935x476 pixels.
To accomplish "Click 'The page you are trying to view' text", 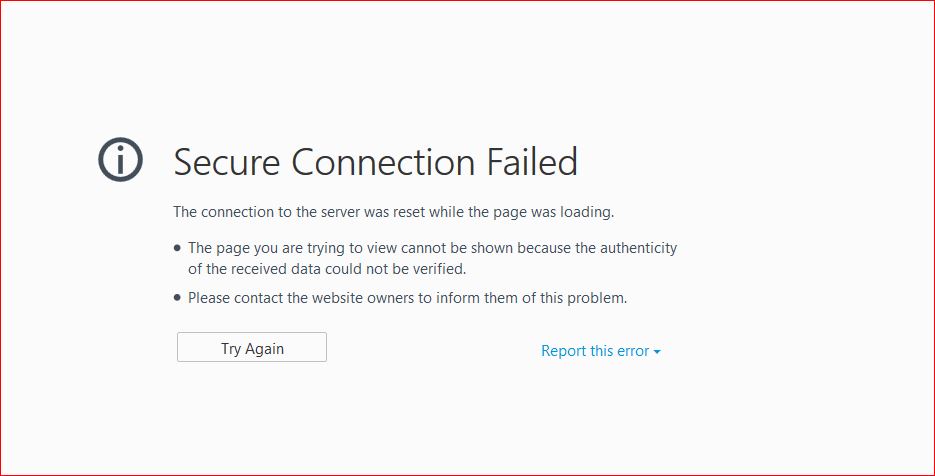I will point(293,248).
